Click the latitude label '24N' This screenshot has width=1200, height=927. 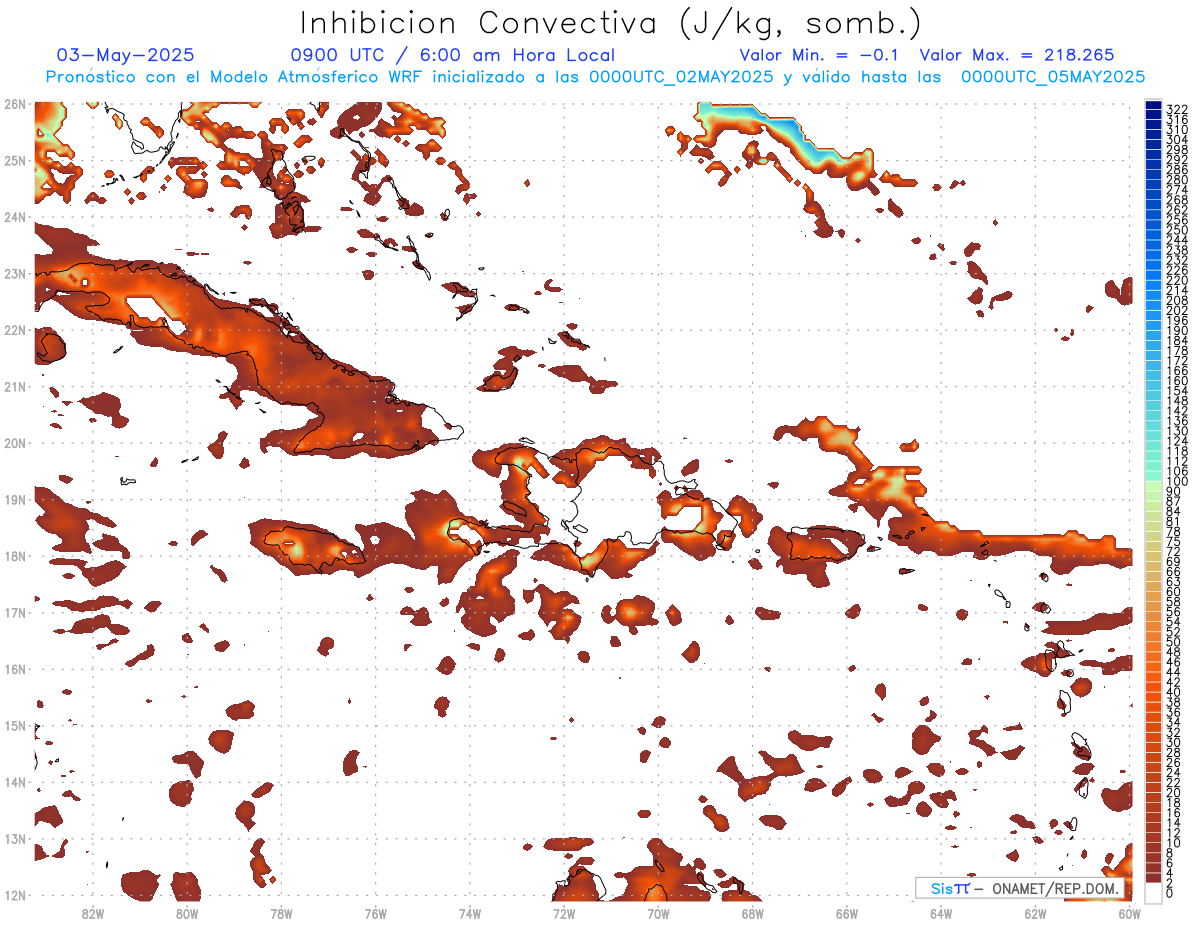pos(14,217)
